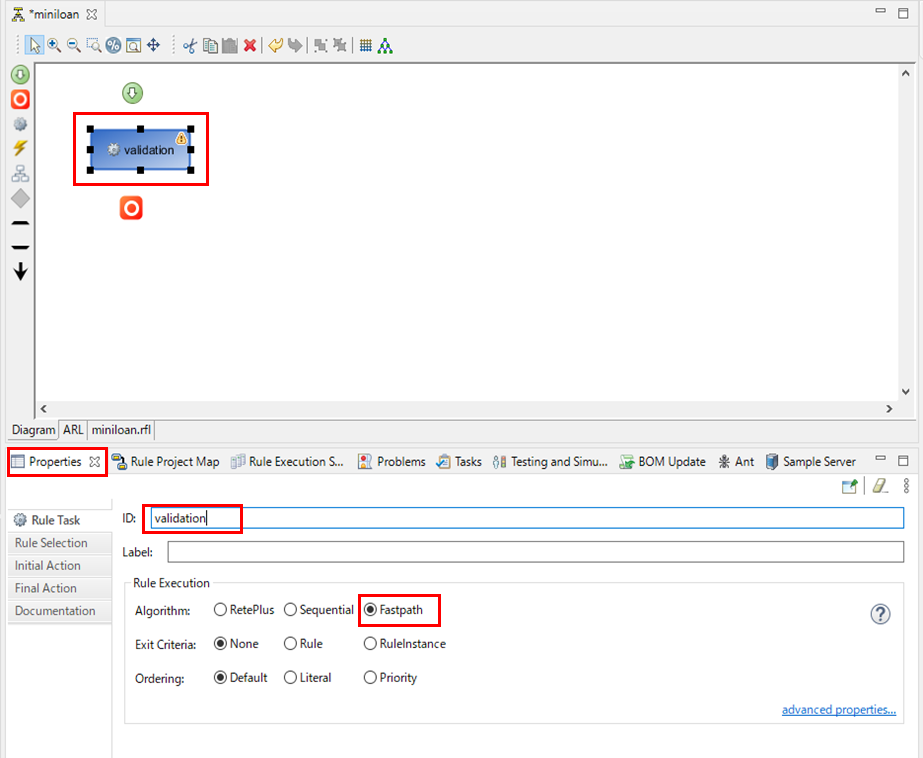
Task: Open the Properties view menu (three dots)
Action: point(906,486)
